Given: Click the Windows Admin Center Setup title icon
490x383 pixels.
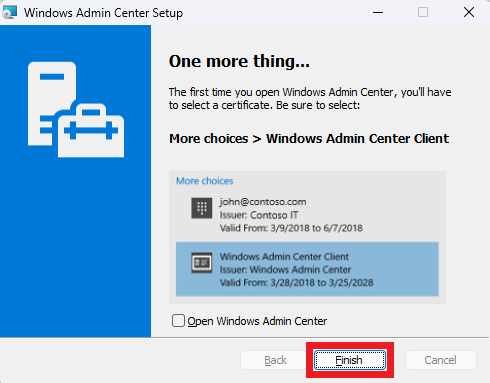Looking at the screenshot, I should pyautogui.click(x=9, y=12).
